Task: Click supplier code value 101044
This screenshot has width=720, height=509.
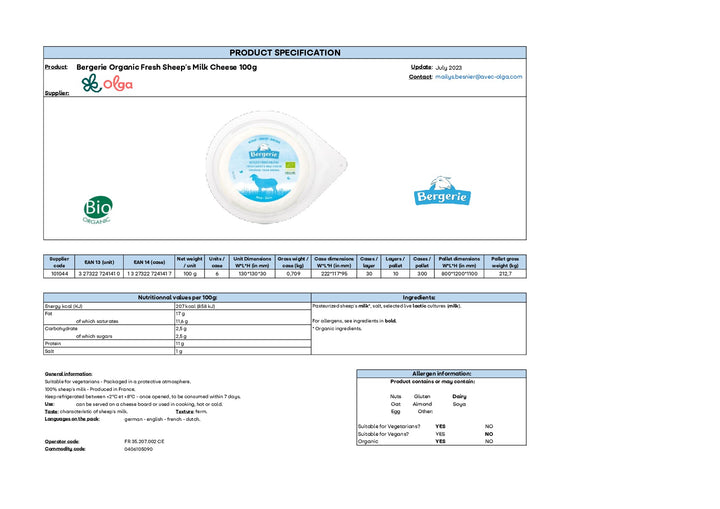Action: [x=59, y=274]
